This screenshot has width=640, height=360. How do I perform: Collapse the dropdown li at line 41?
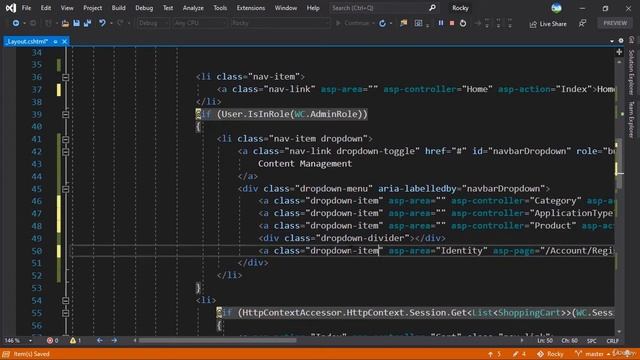click(65, 140)
